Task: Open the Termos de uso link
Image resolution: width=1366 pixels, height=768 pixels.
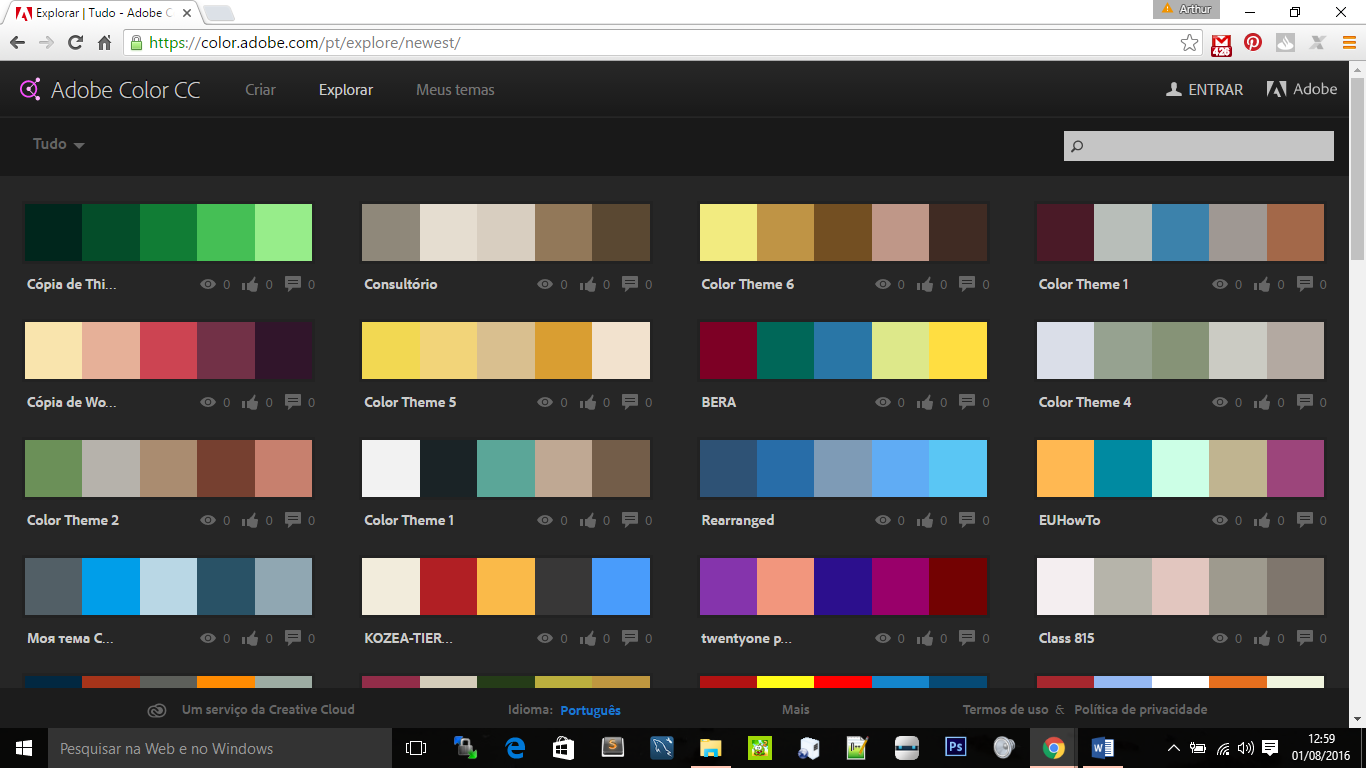Action: pos(1005,709)
